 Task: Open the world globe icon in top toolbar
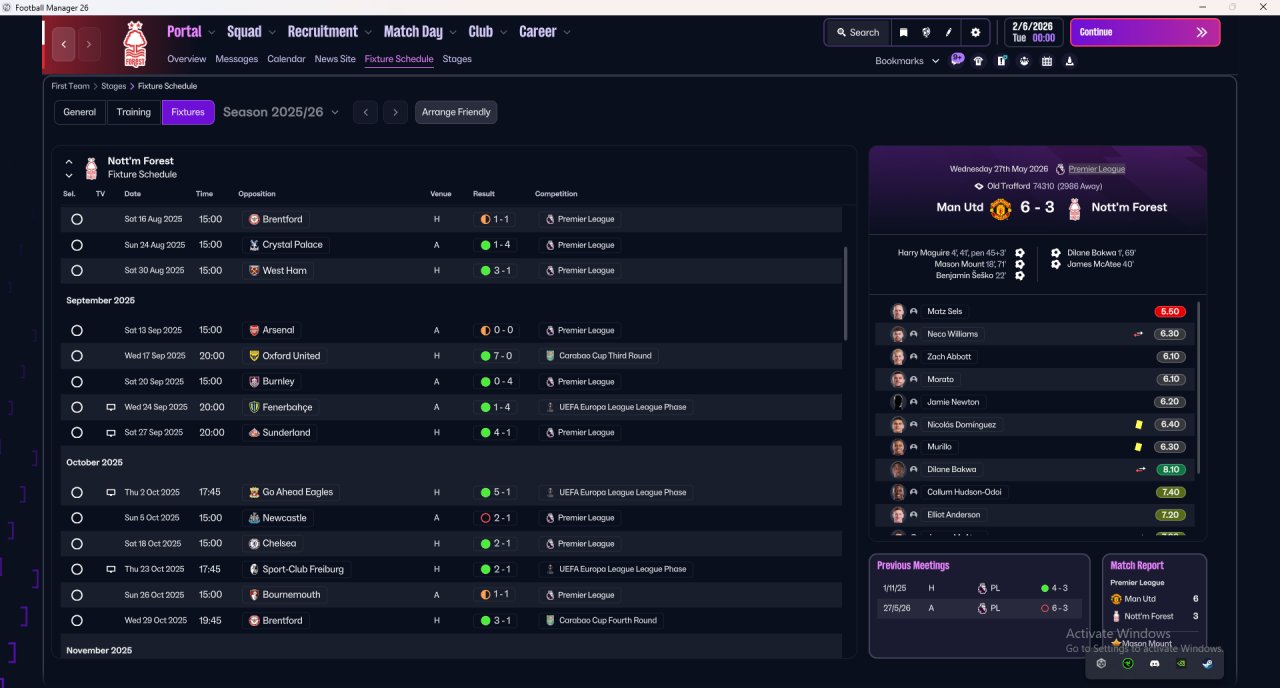click(x=926, y=32)
